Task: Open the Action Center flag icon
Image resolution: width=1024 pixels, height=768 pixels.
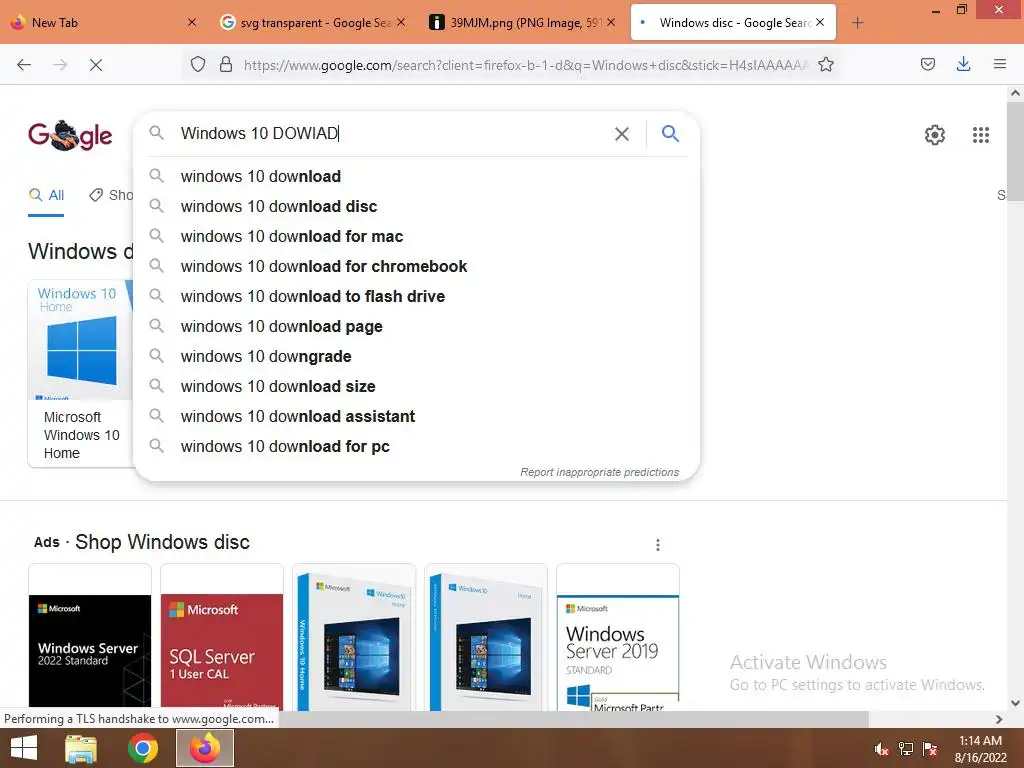Action: pos(930,749)
